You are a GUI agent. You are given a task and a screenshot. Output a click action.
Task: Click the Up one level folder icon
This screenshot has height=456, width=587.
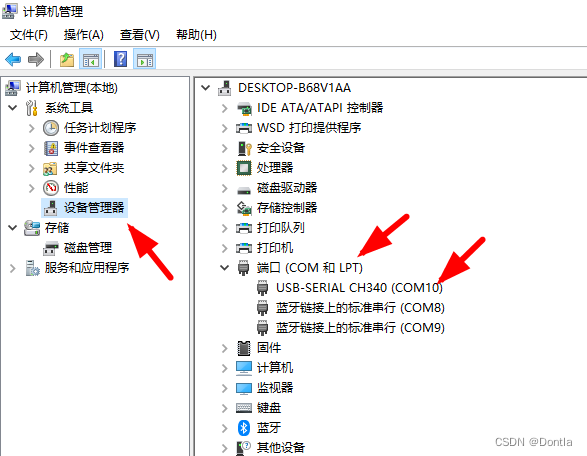pyautogui.click(x=67, y=59)
